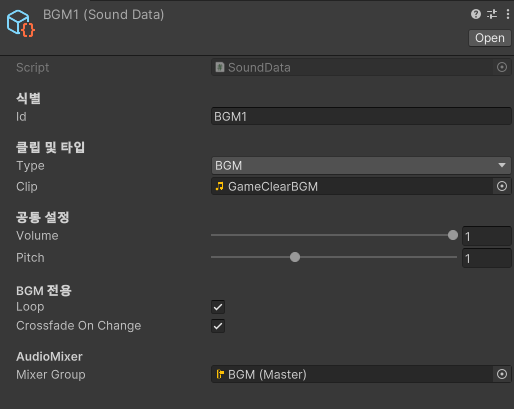
Task: Disable Crossfade On Change checkbox
Action: (218, 326)
